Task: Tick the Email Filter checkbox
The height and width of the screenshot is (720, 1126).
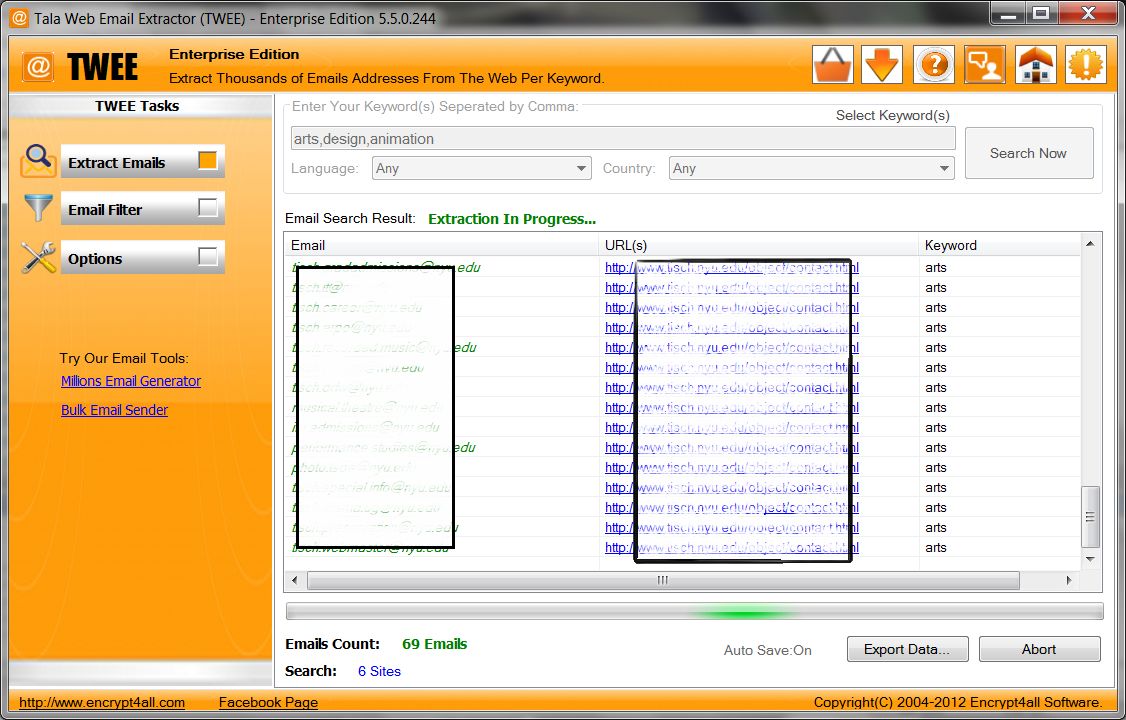Action: (x=208, y=208)
